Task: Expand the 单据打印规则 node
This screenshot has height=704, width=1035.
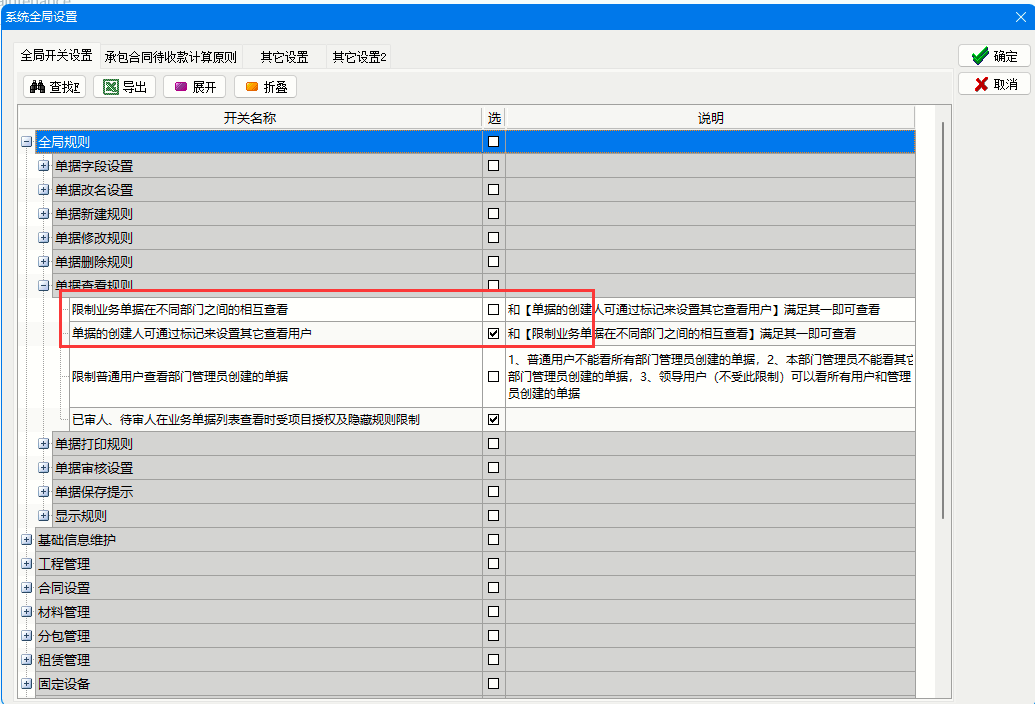Action: pyautogui.click(x=44, y=444)
